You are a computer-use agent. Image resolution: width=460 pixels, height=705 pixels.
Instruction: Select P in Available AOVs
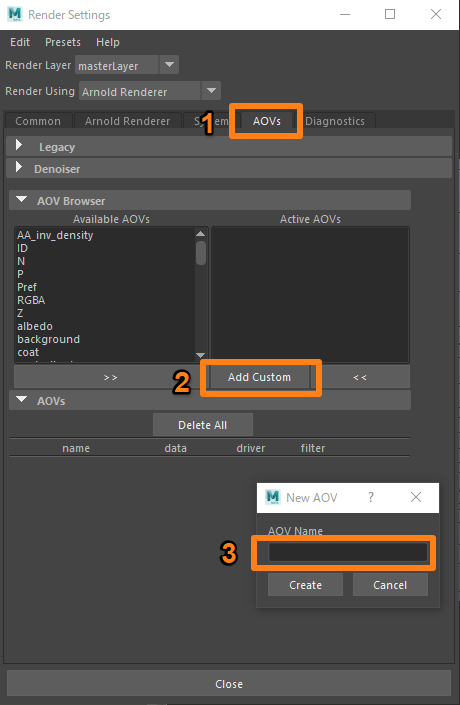point(20,274)
